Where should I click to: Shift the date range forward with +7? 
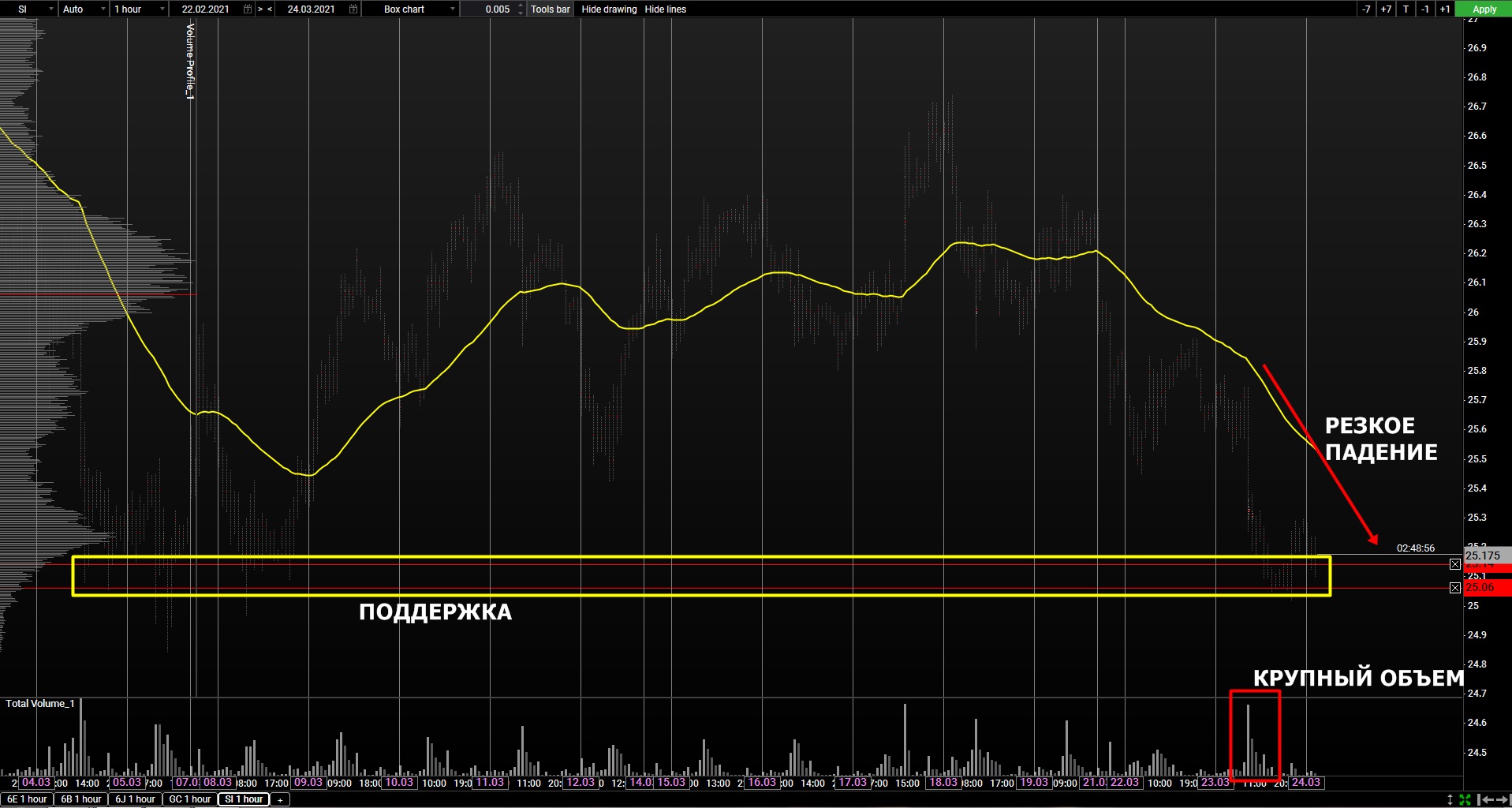click(x=1386, y=9)
